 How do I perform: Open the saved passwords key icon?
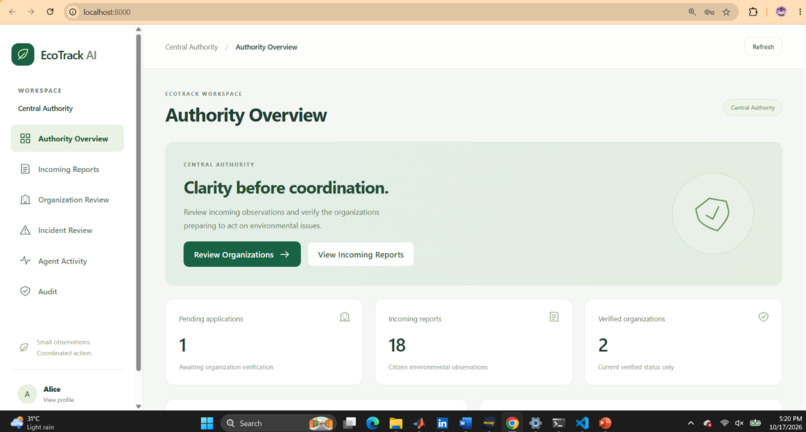709,12
